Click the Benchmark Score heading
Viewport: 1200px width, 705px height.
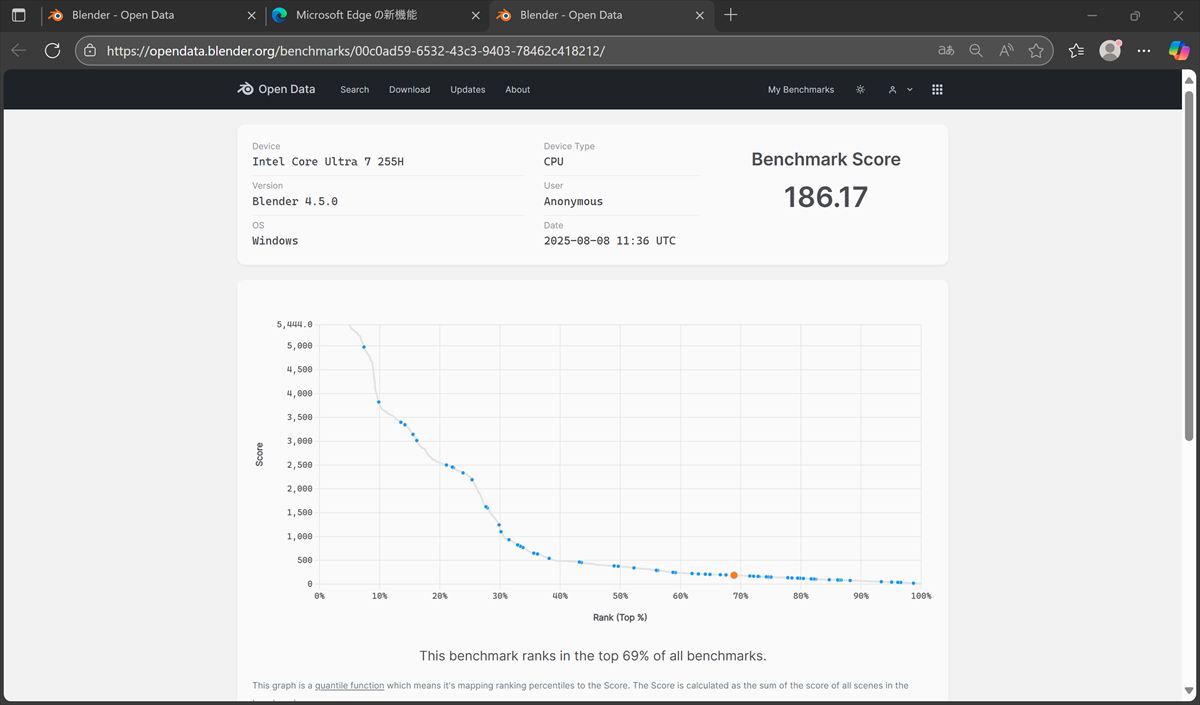pos(826,159)
